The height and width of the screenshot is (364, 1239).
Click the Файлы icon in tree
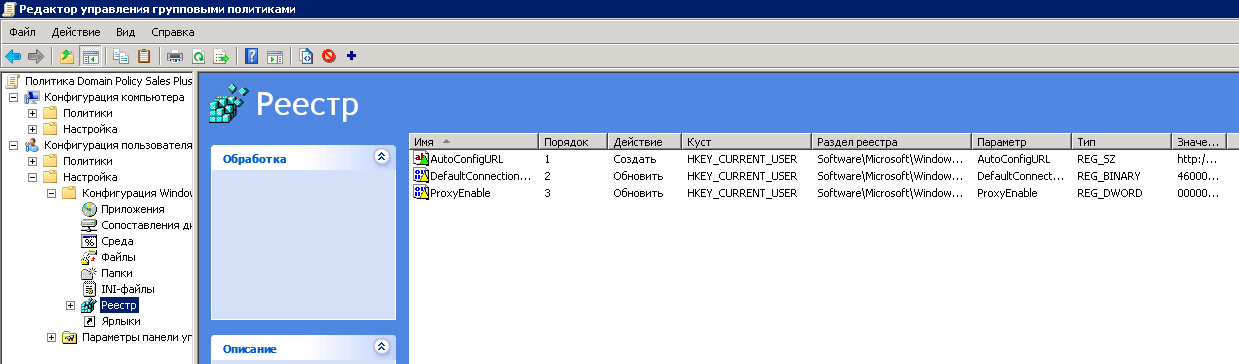[x=88, y=257]
